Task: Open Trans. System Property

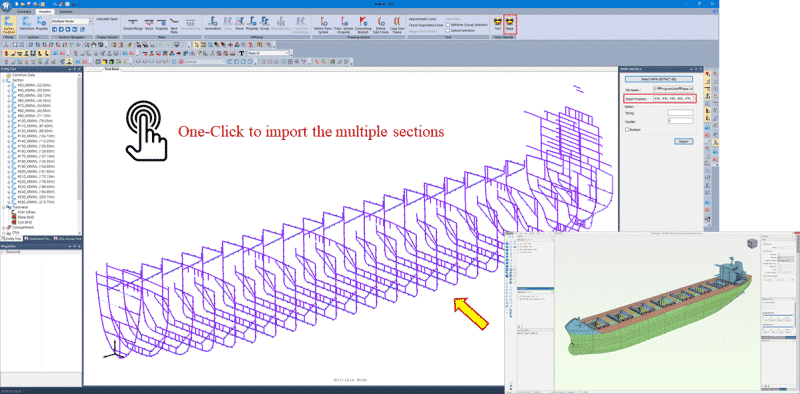Action: pos(344,24)
